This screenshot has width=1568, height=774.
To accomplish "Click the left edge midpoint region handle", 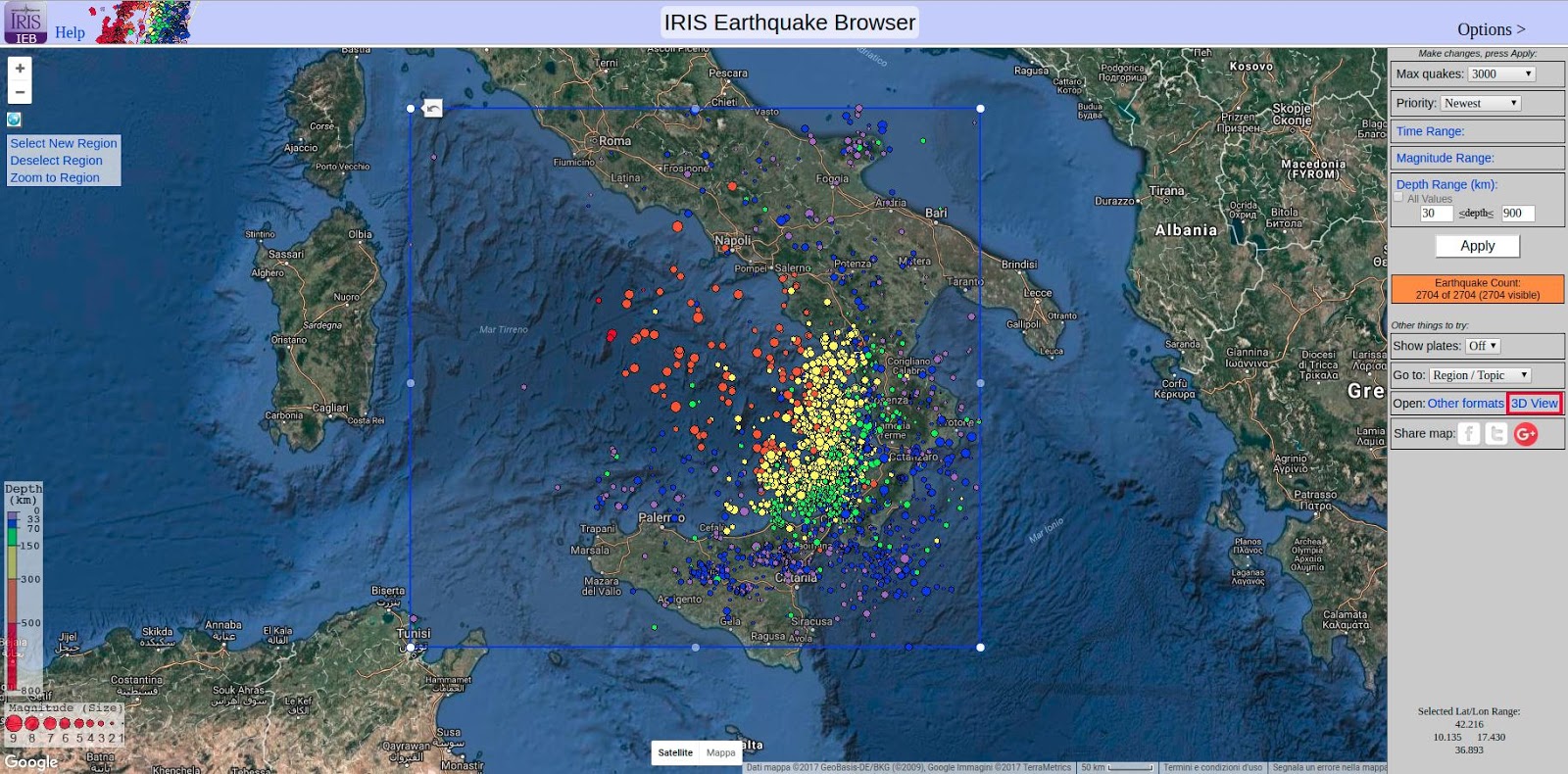I will point(411,383).
